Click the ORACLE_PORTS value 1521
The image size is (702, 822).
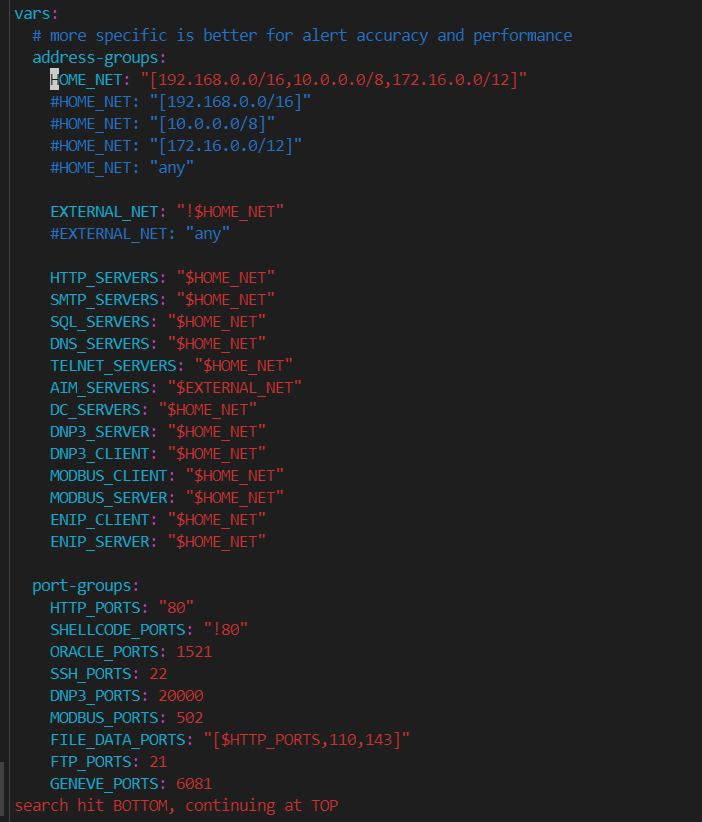194,651
